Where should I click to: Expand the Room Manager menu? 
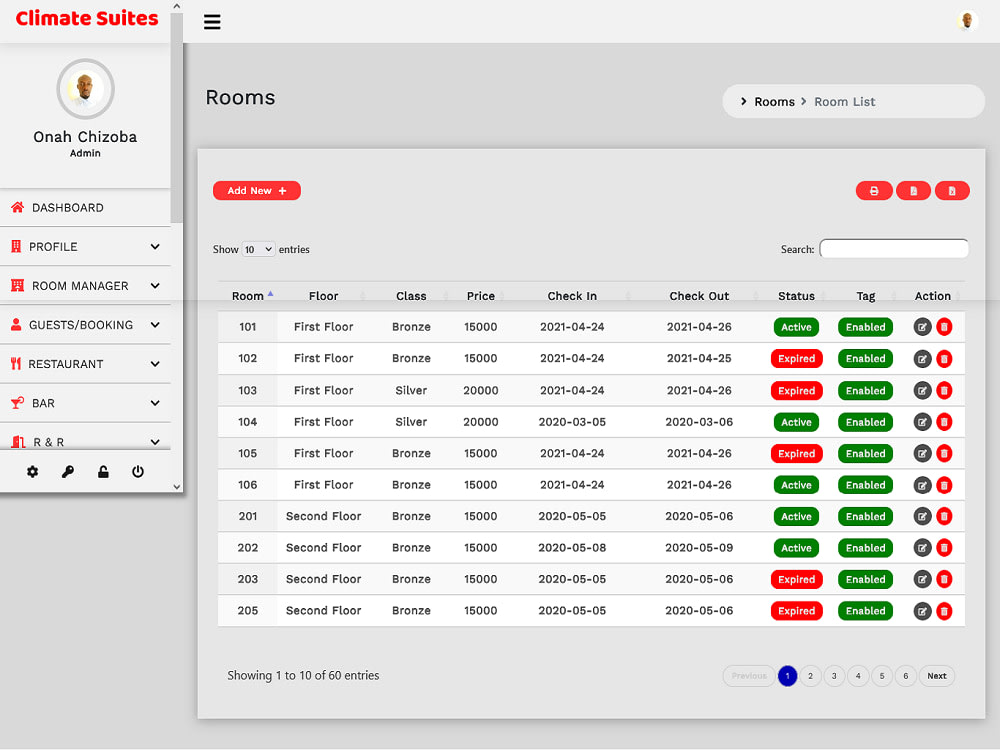[x=85, y=286]
